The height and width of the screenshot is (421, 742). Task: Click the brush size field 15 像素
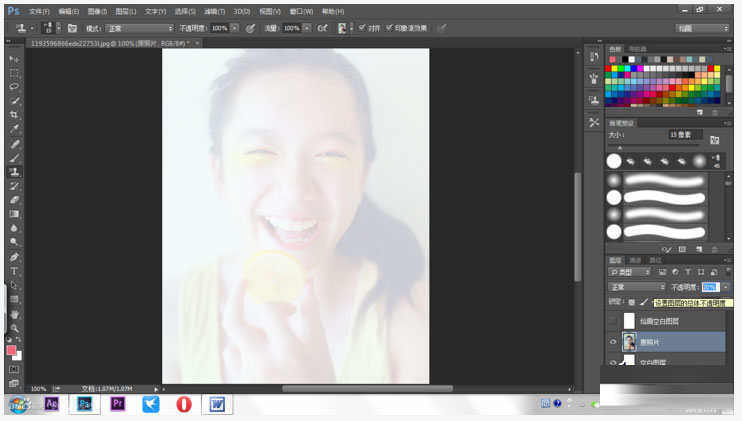click(685, 135)
